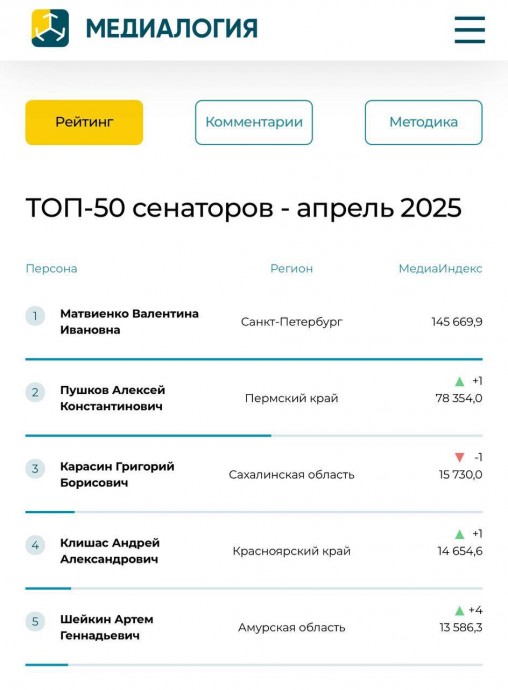Select the Рейтинг tab
The image size is (508, 690).
pos(84,122)
